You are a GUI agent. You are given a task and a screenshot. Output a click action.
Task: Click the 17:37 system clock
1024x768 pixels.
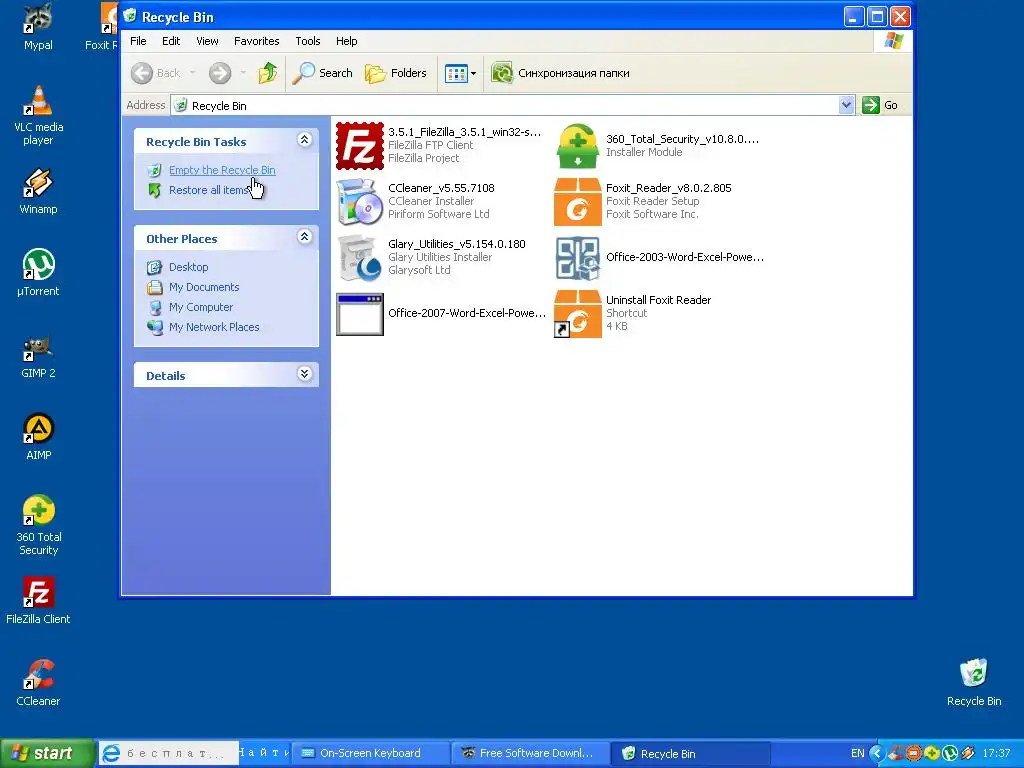coord(996,753)
